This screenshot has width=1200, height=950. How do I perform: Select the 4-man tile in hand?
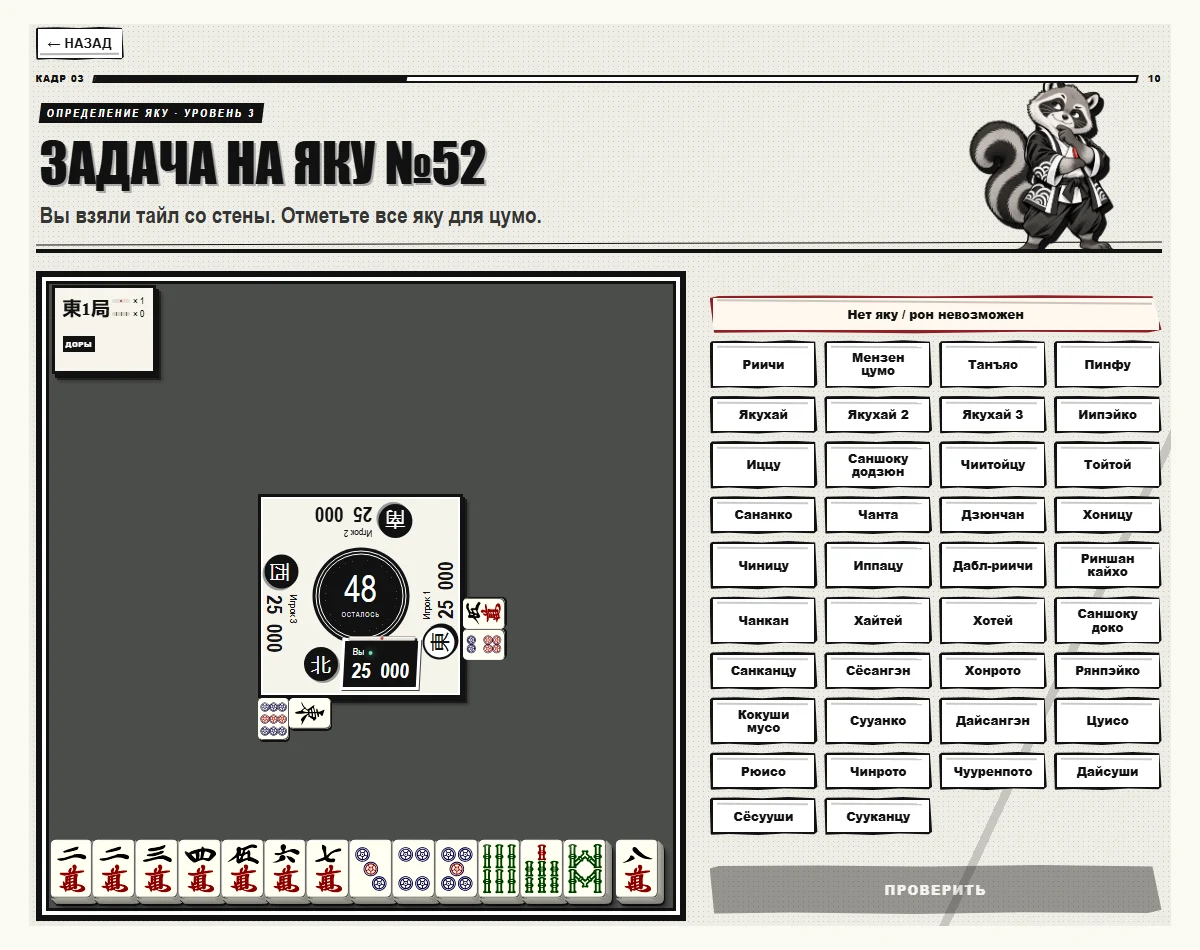[200, 869]
